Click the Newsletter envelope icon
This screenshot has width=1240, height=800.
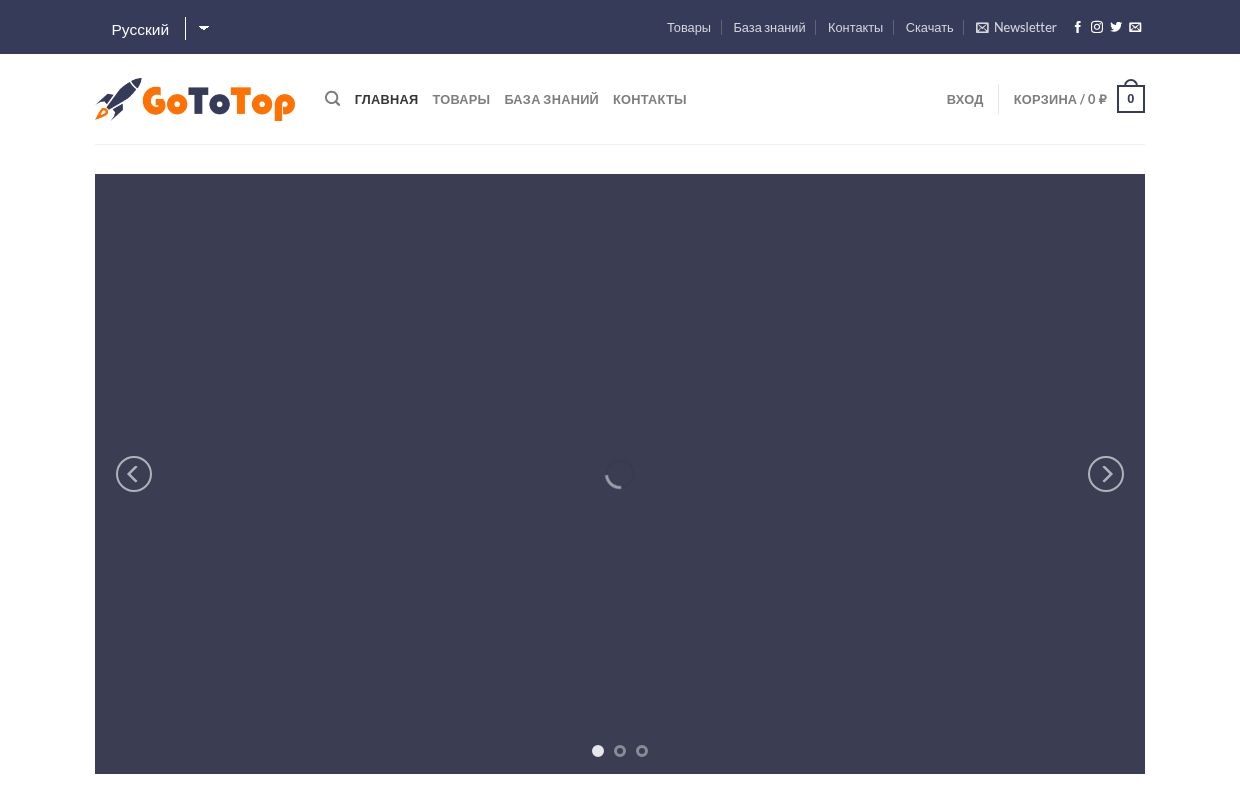[982, 27]
